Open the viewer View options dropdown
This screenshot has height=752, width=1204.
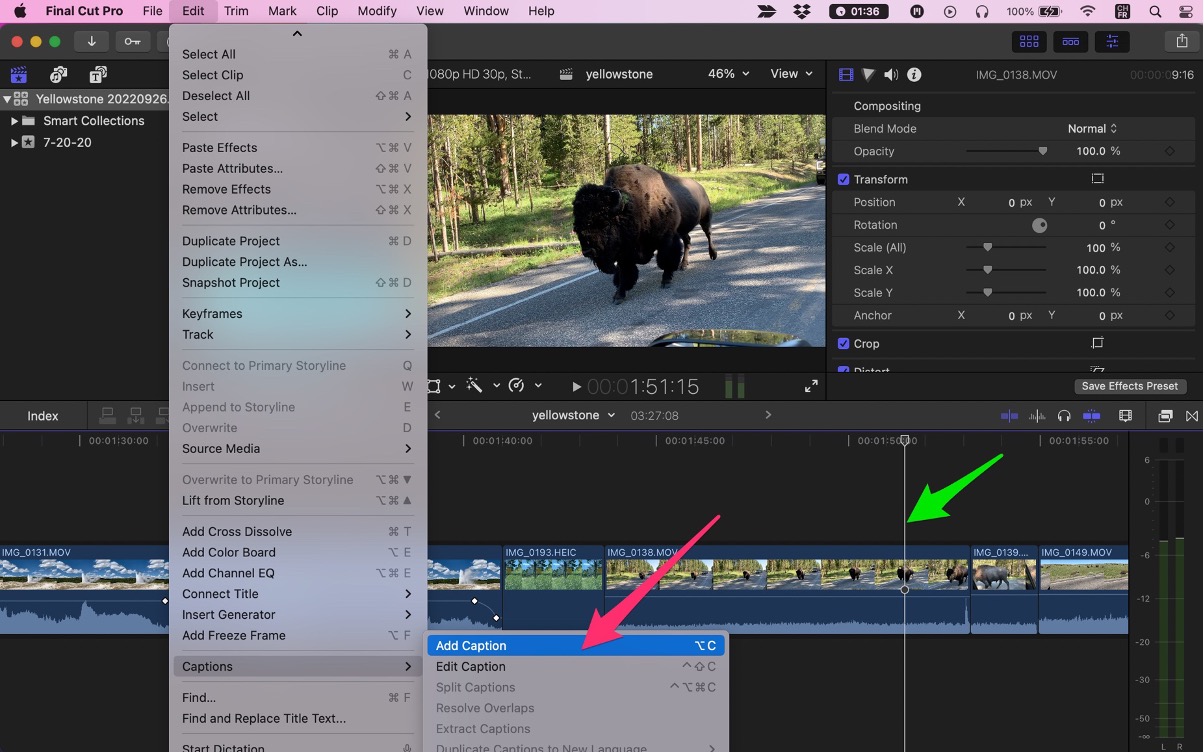[x=791, y=74]
